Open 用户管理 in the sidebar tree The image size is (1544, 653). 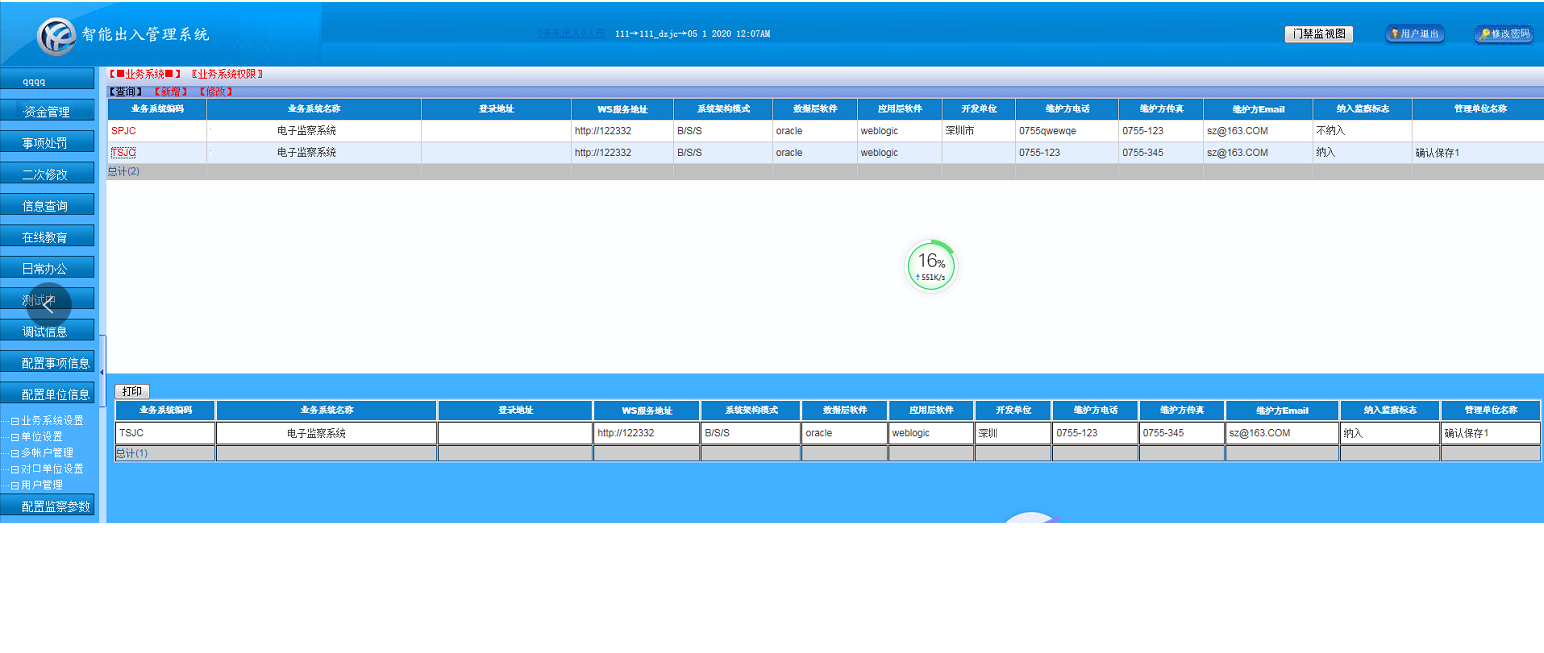42,485
